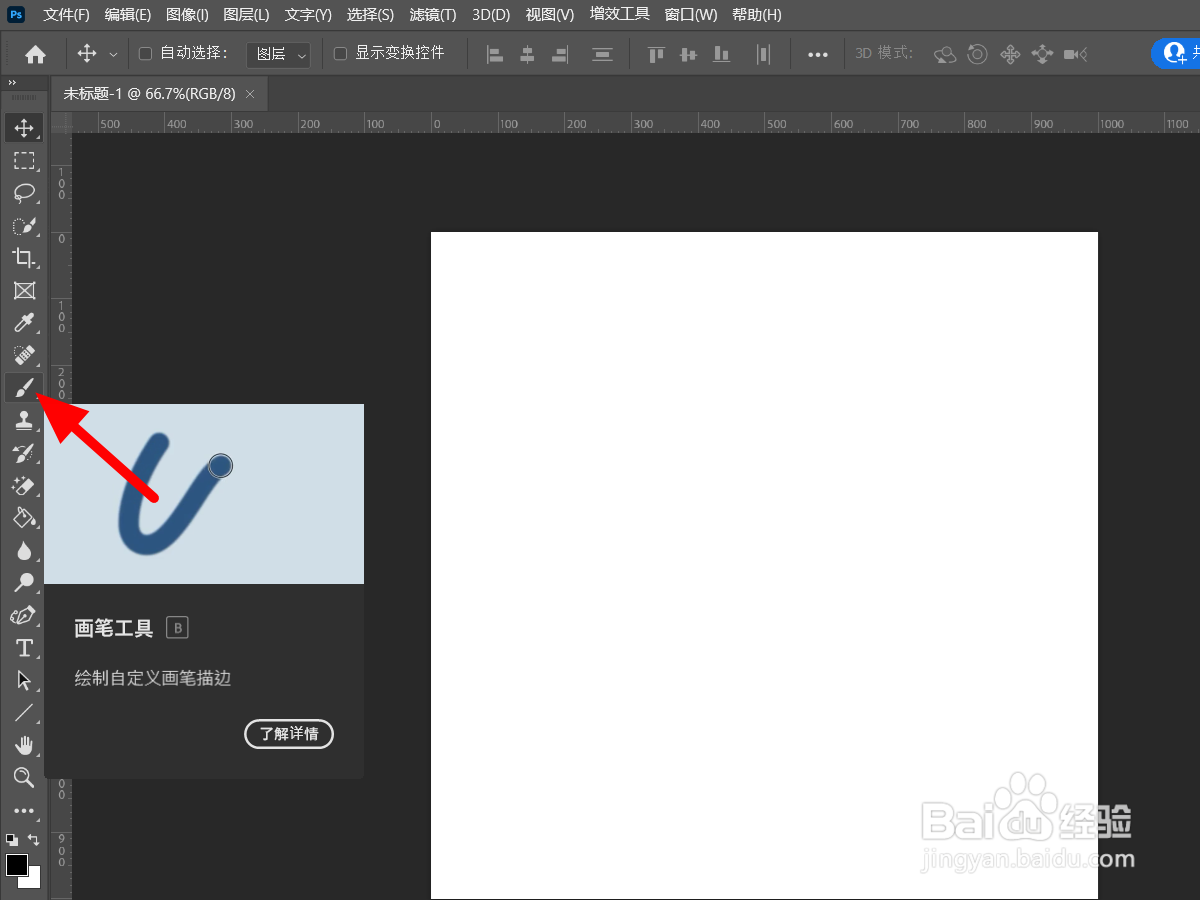Image resolution: width=1200 pixels, height=900 pixels.
Task: Click the white background color swatch
Action: [34, 880]
